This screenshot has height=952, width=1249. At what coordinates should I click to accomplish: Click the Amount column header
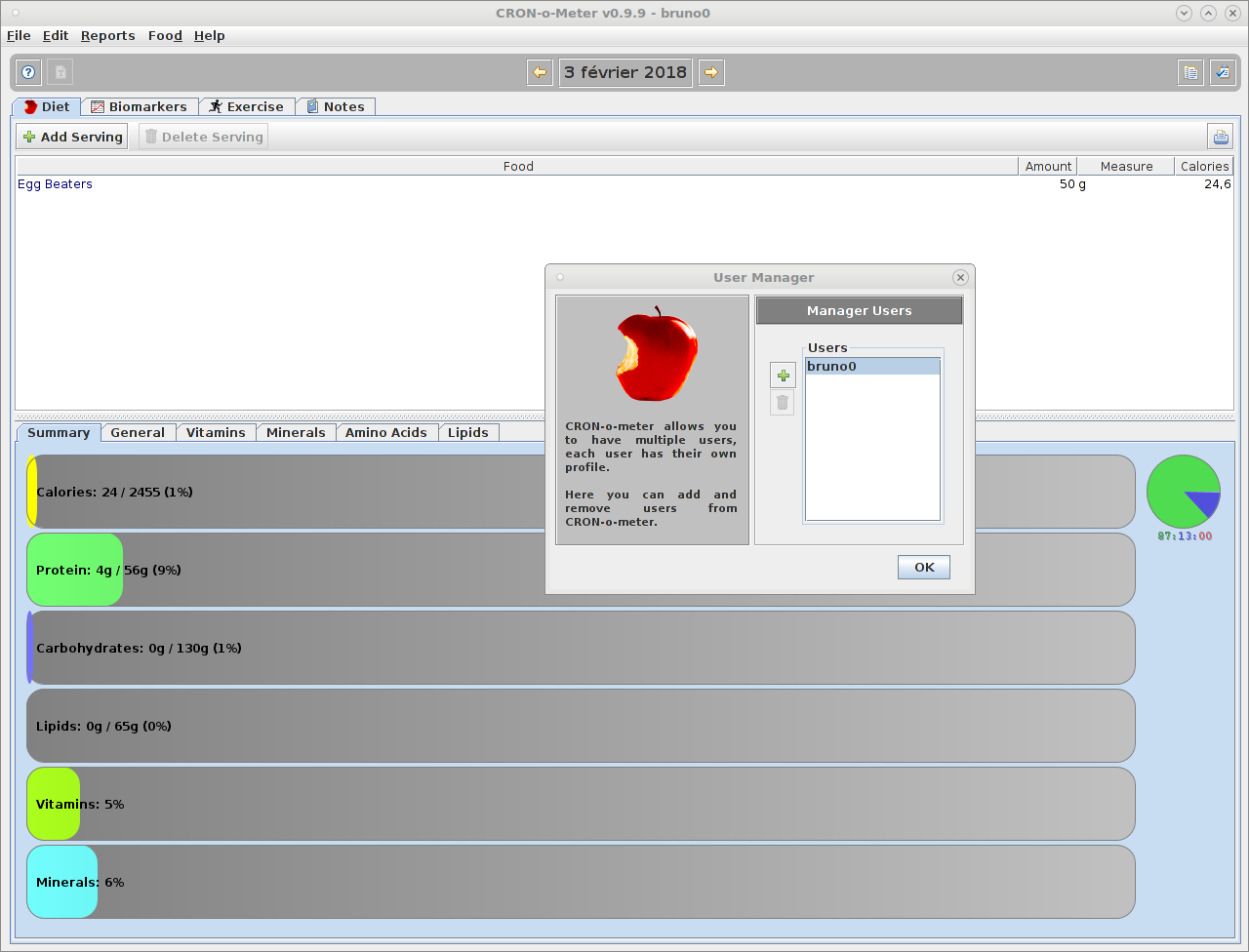coord(1048,167)
